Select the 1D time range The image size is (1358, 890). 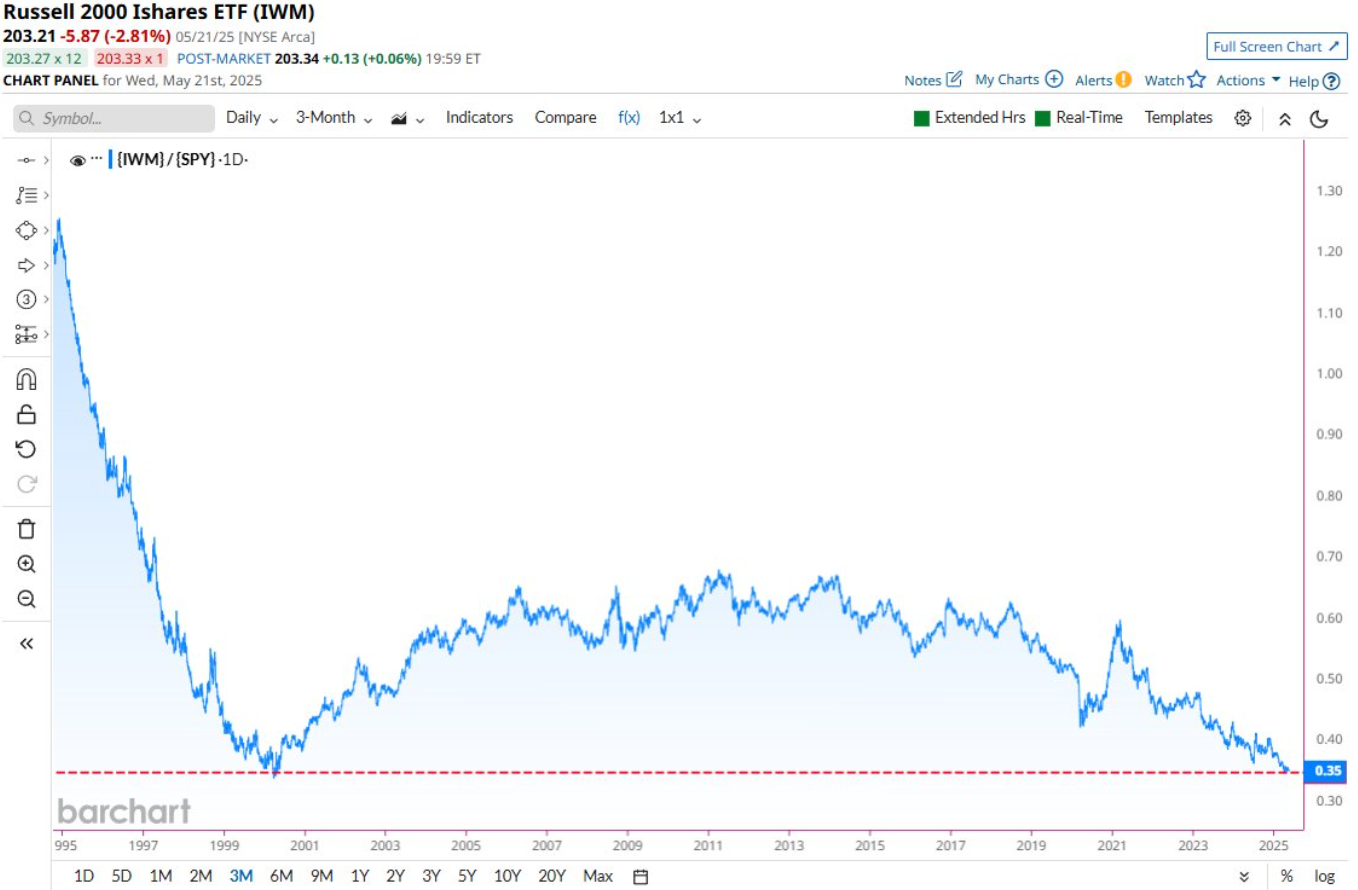point(84,877)
